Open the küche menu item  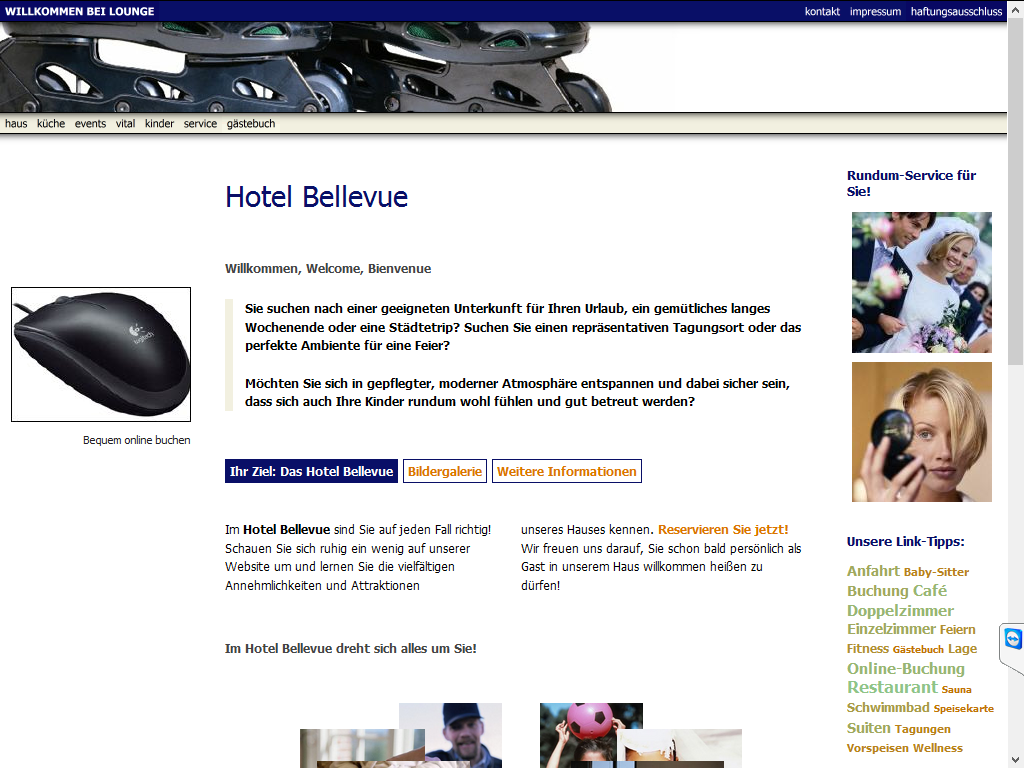pyautogui.click(x=51, y=123)
